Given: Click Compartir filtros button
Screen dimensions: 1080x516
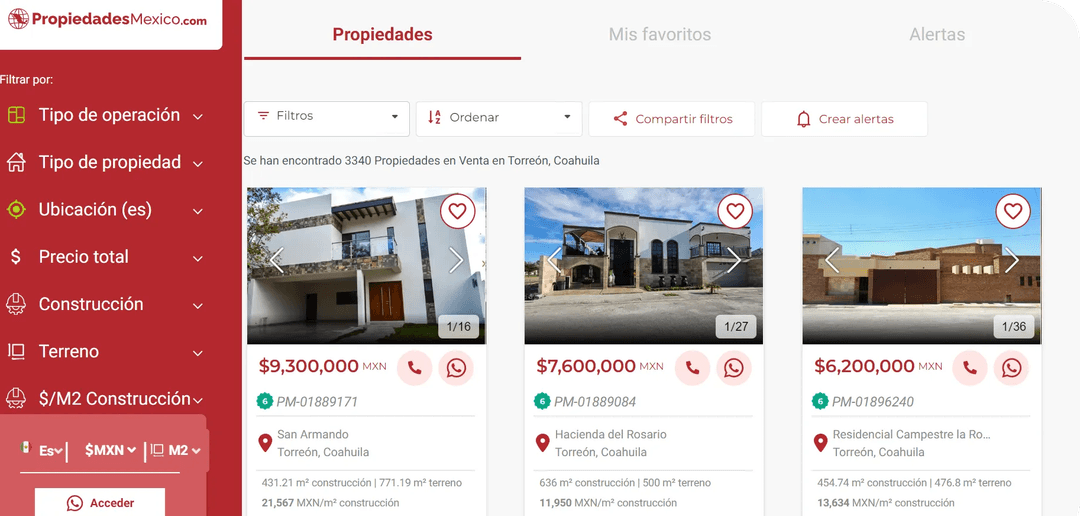Looking at the screenshot, I should click(672, 118).
